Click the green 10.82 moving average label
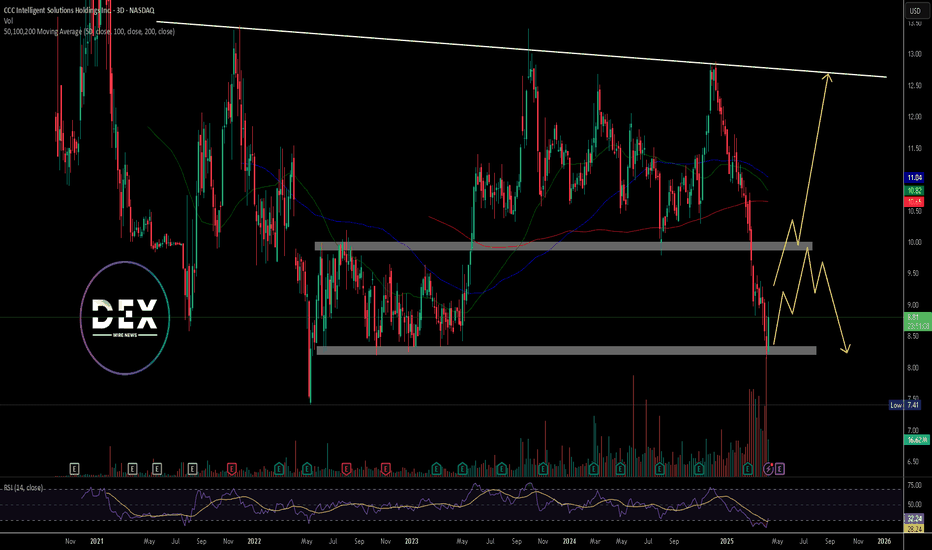The width and height of the screenshot is (932, 550). [915, 190]
